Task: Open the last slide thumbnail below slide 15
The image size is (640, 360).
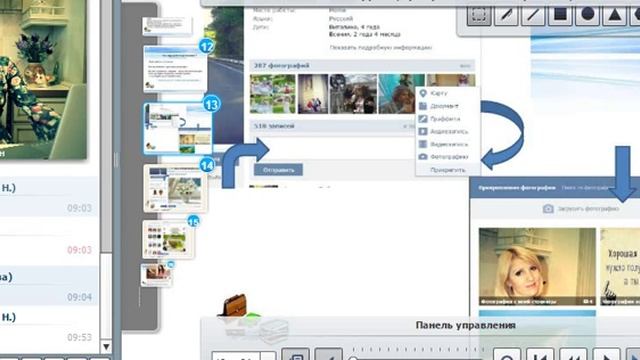Action: click(x=156, y=275)
